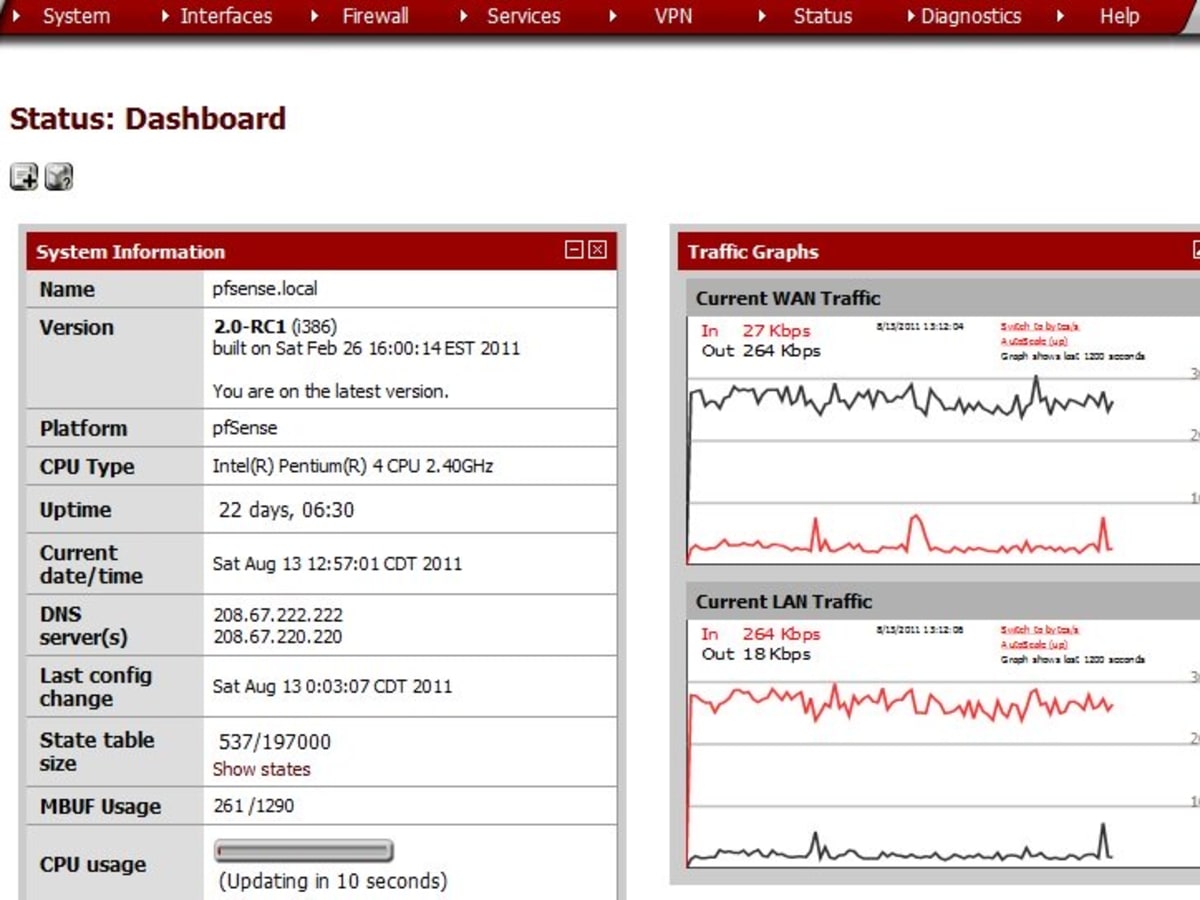Open the System menu
This screenshot has width=1200, height=900.
(76, 16)
